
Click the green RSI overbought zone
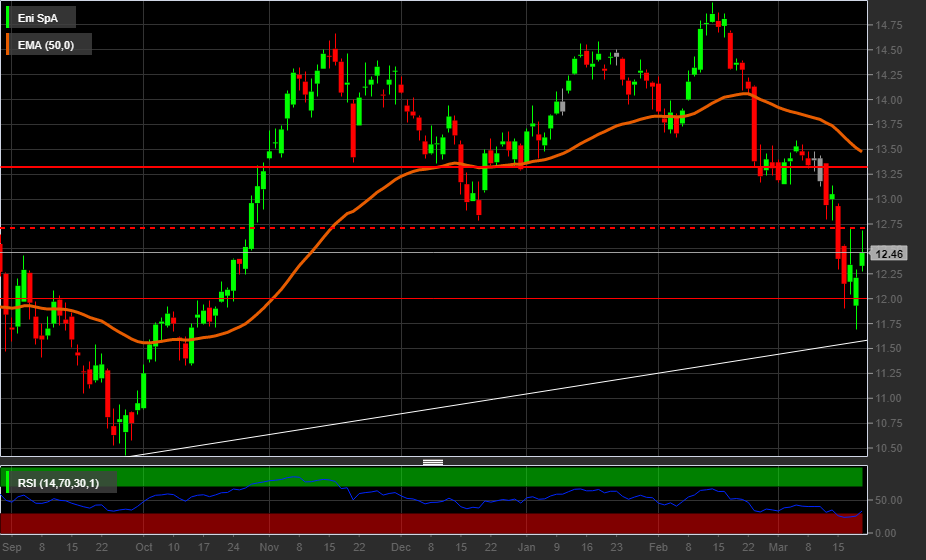500,476
